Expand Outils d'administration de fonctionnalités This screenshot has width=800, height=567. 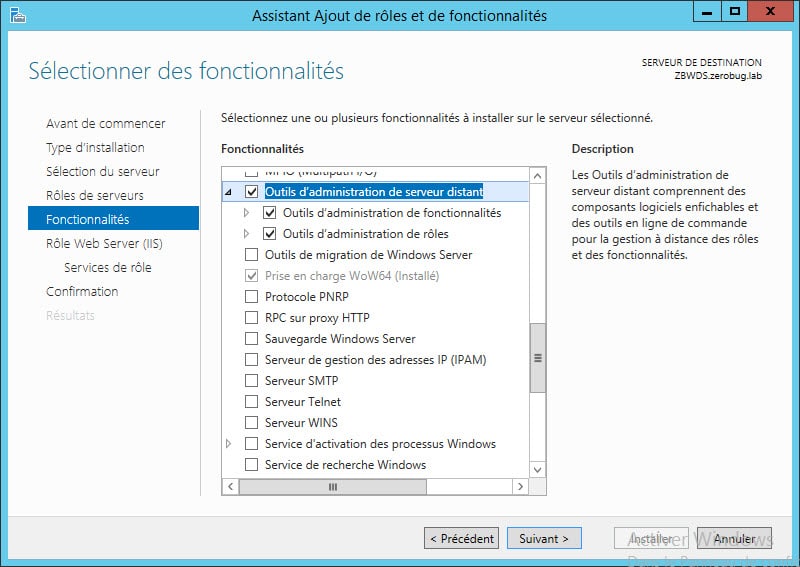tap(246, 213)
